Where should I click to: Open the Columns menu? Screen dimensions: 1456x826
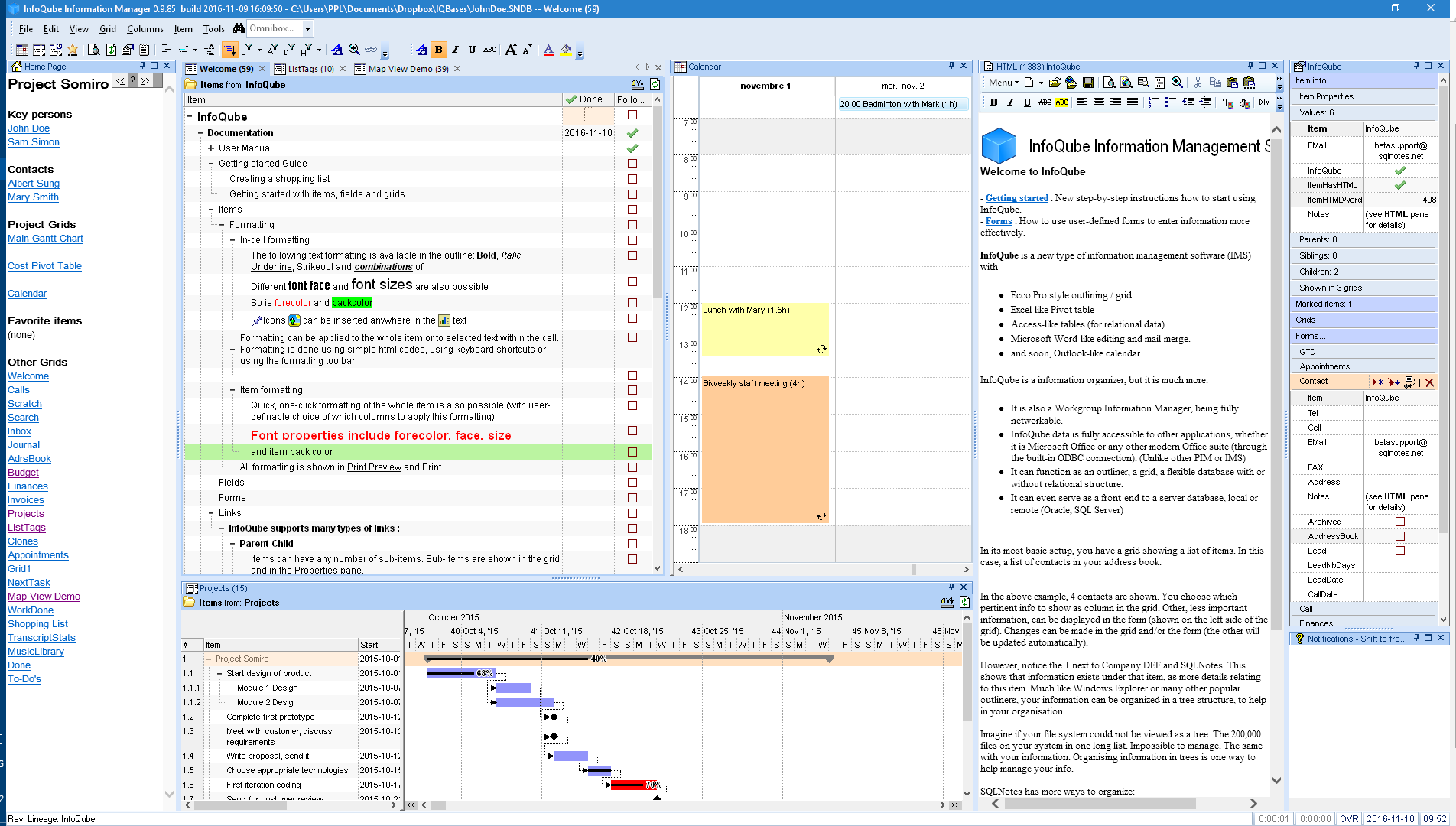[145, 29]
